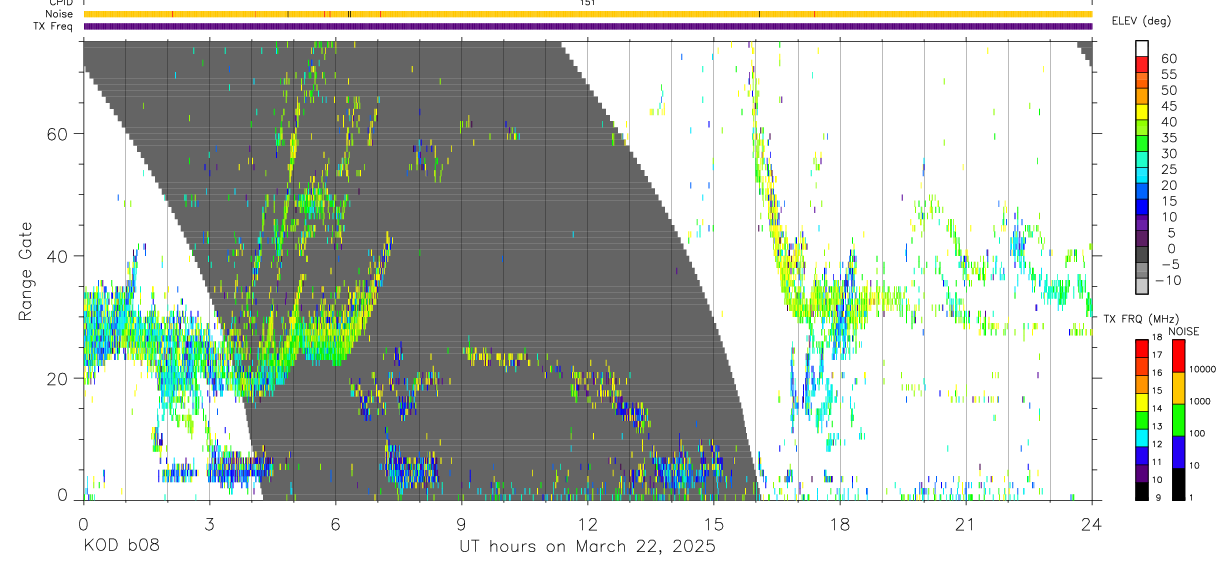Click the ELEV color segment between 45 and 50
Viewport: 1228px width, 567px height.
click(1142, 97)
